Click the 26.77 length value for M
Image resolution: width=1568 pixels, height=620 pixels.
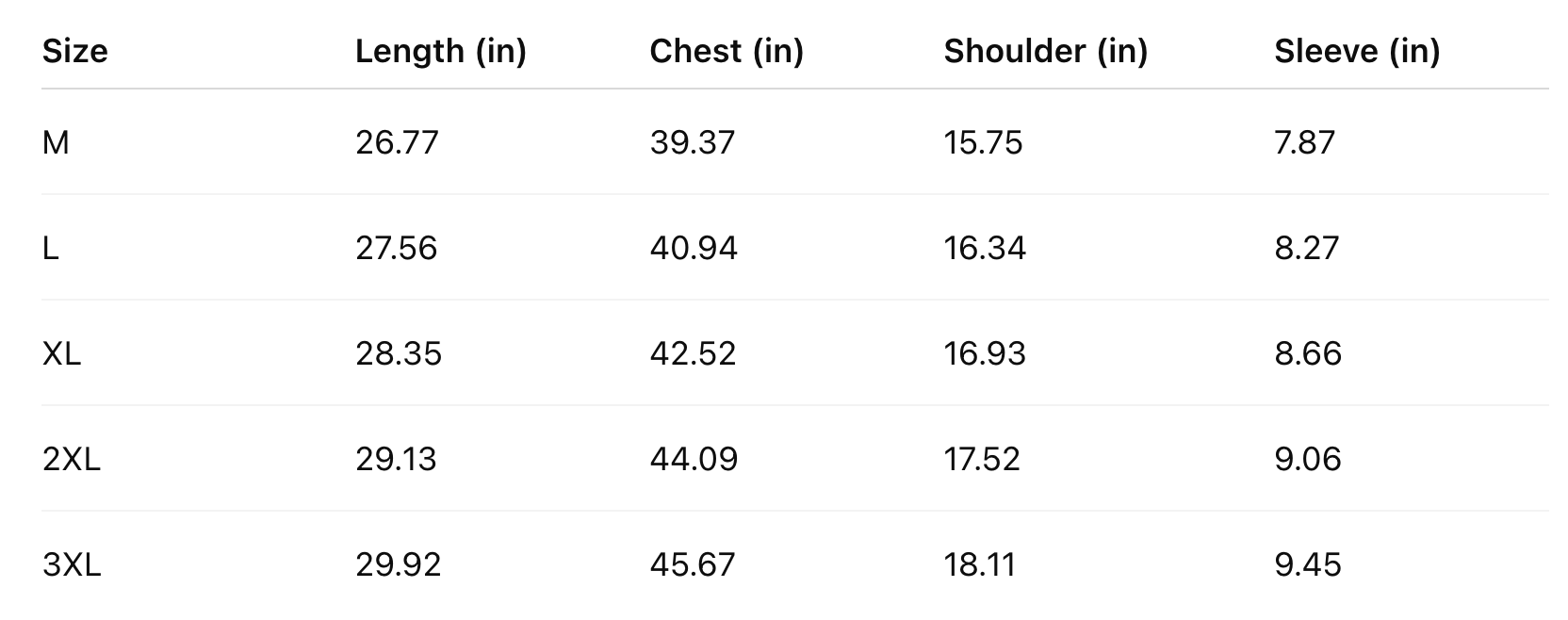[x=397, y=142]
